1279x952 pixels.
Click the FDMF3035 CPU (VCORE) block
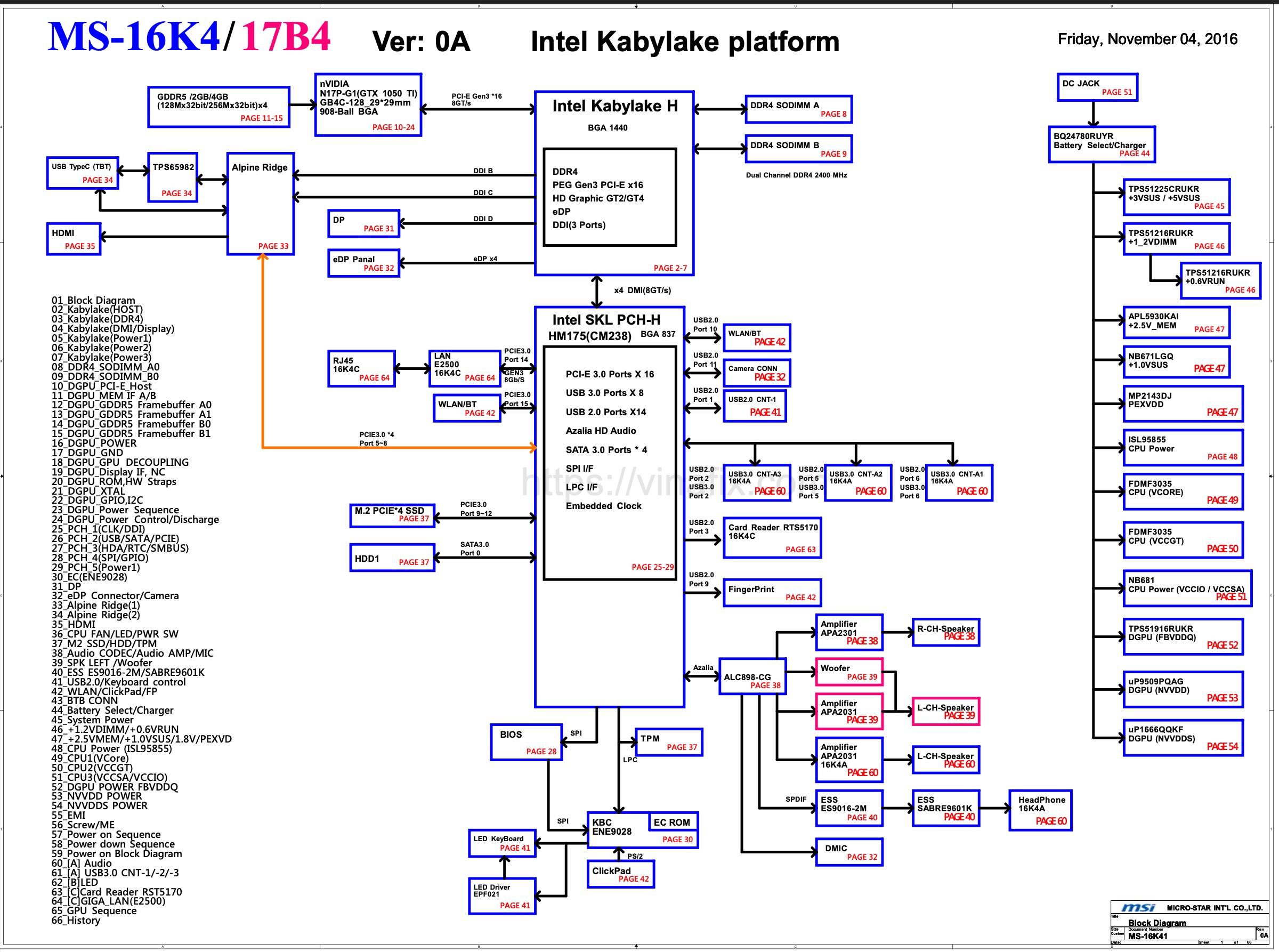(1184, 491)
